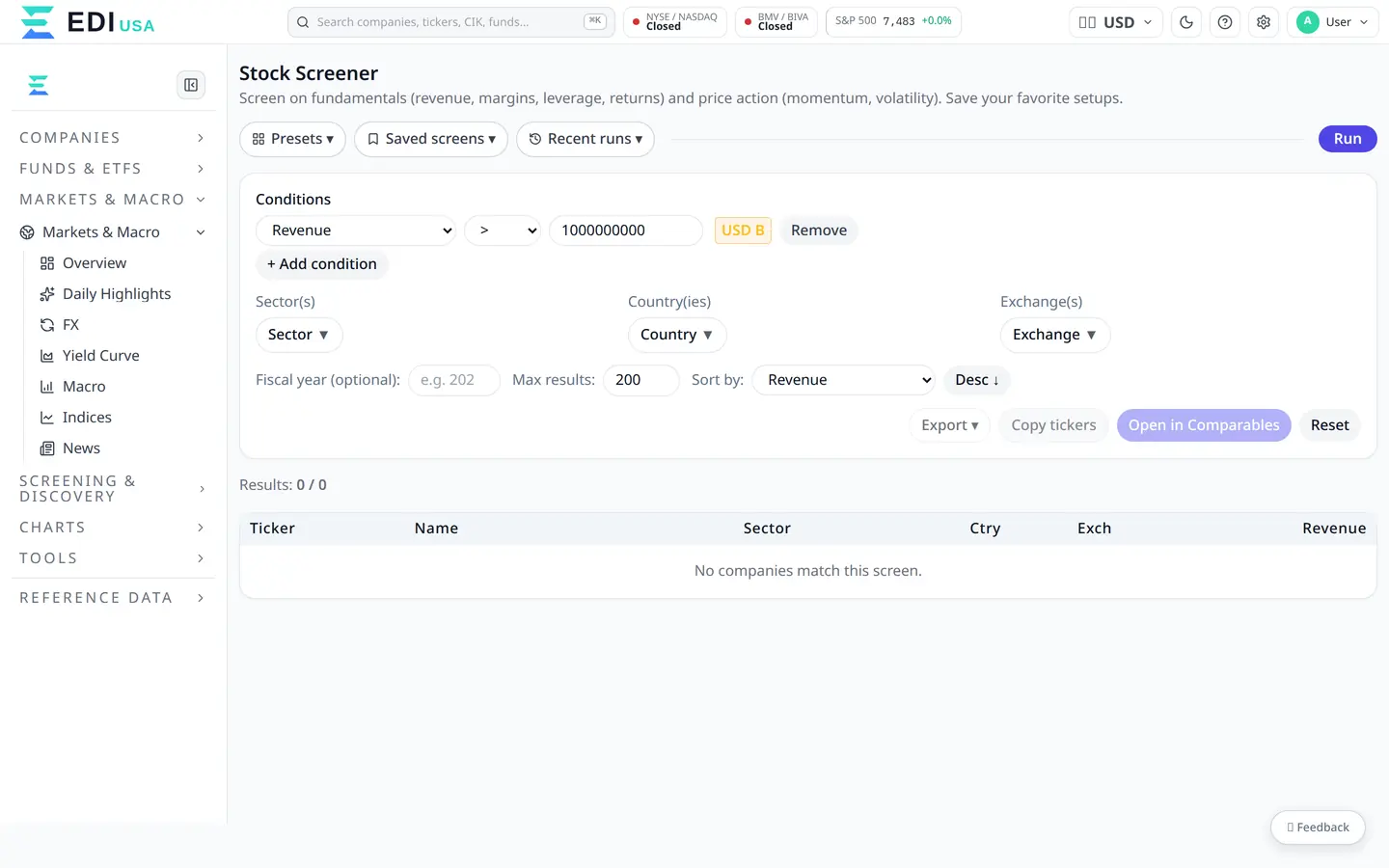Image resolution: width=1389 pixels, height=868 pixels.
Task: Click the Fiscal year input field
Action: click(454, 380)
